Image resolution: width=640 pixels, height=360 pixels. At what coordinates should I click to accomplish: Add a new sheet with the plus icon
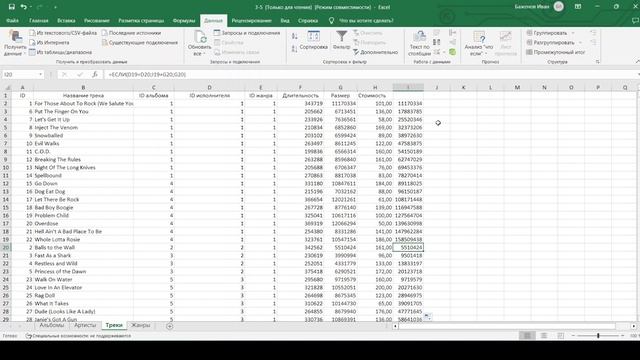click(170, 326)
